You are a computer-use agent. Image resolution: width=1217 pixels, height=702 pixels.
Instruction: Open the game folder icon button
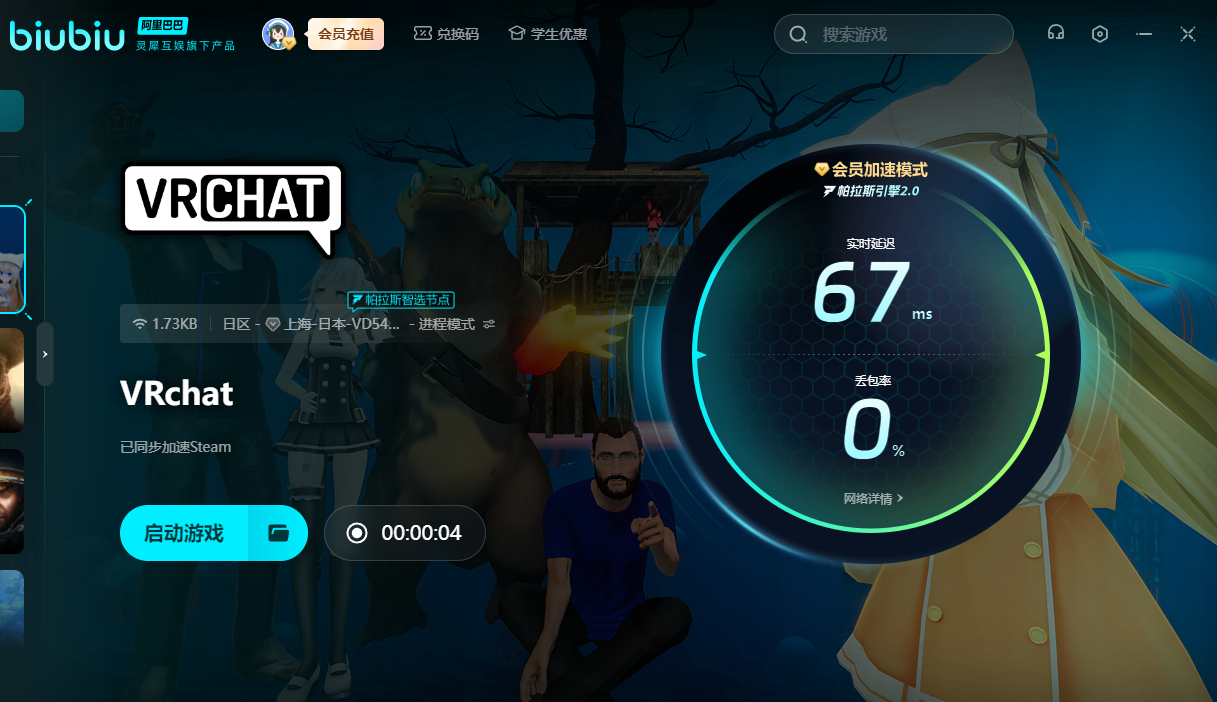point(279,533)
